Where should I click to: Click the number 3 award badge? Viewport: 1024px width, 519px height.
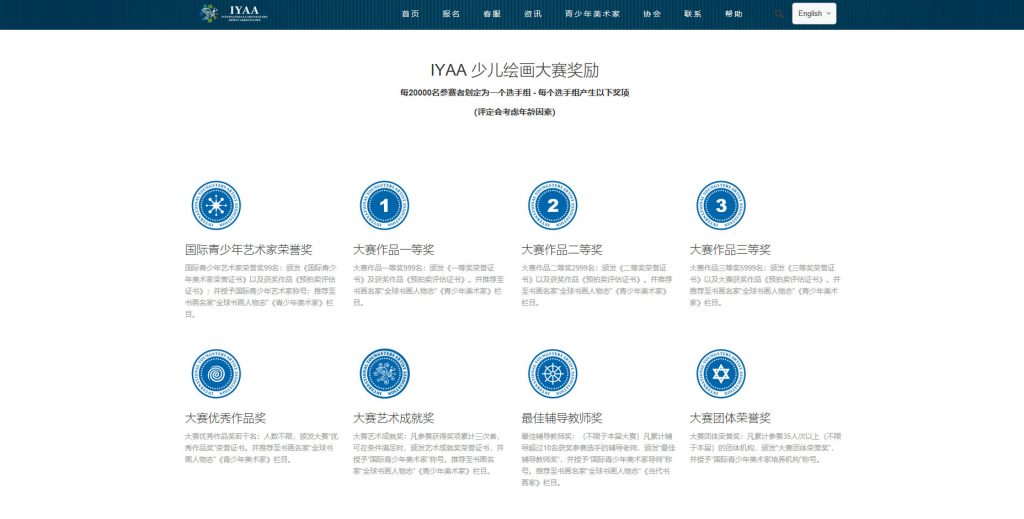(721, 206)
